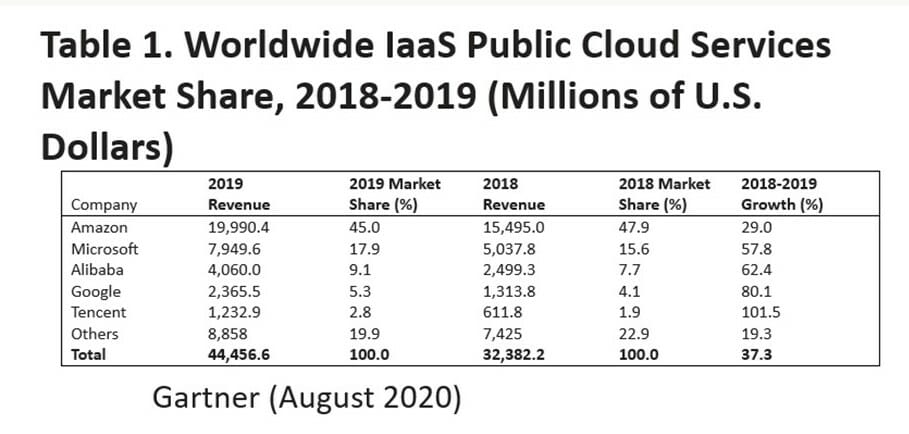Select total 2019 revenue 44,456.6
This screenshot has height=434, width=909.
pos(239,355)
